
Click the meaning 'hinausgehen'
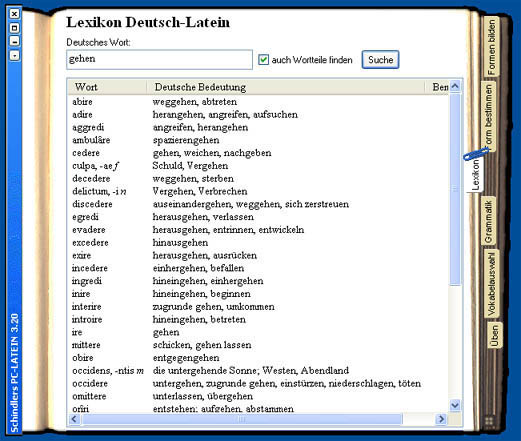tap(180, 243)
